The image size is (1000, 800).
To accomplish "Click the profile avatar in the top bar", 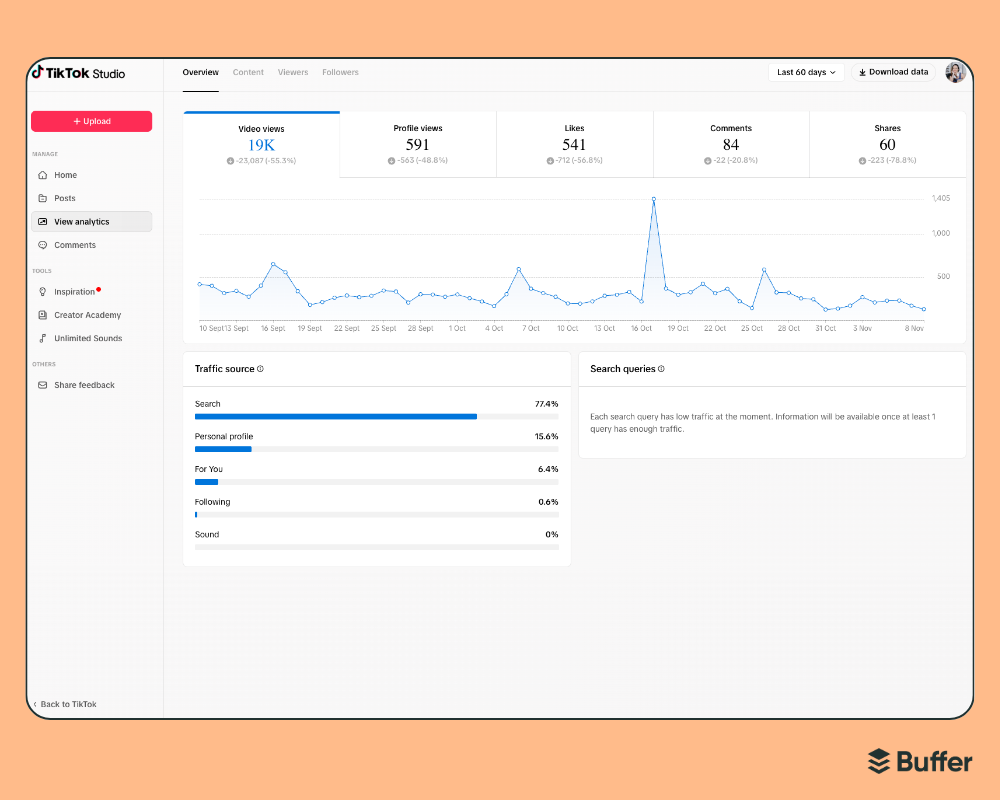I will (x=955, y=71).
